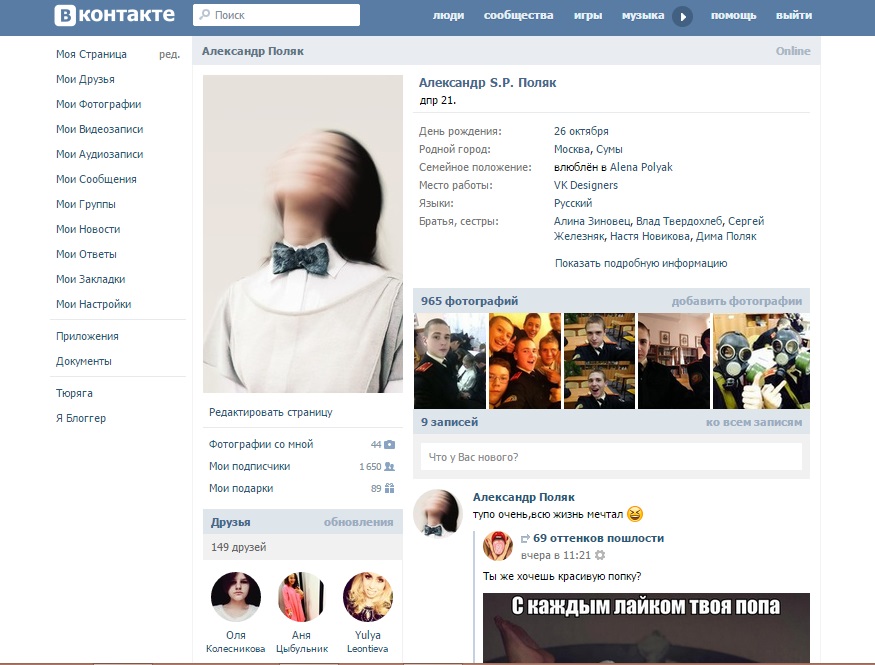Open Мои Группы in the sidebar
This screenshot has height=665, width=875.
coord(86,204)
